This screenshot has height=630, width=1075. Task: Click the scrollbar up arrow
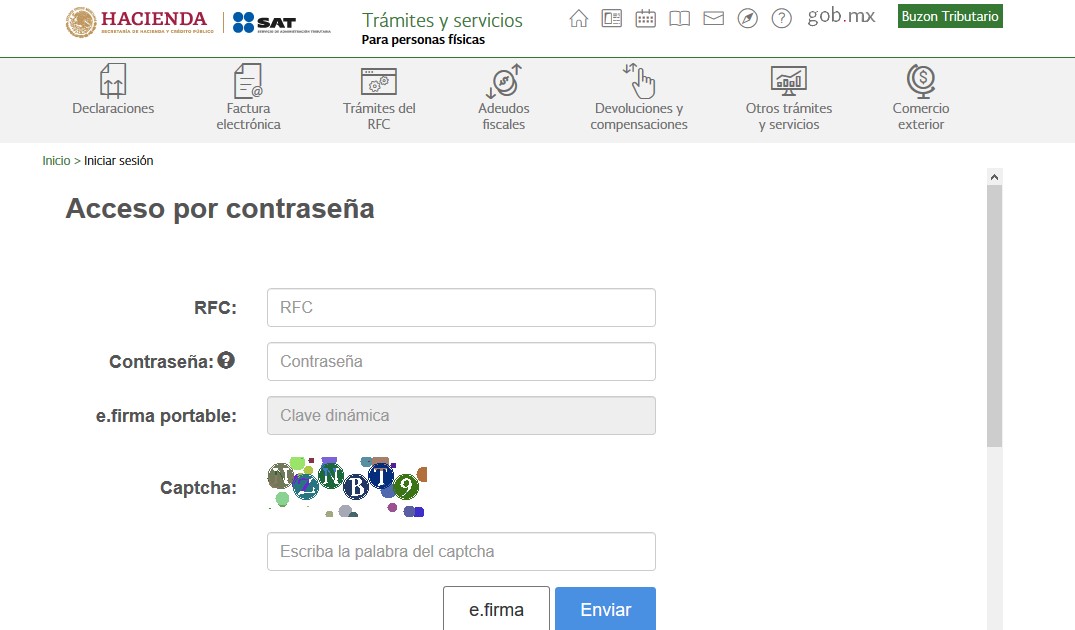tap(995, 177)
